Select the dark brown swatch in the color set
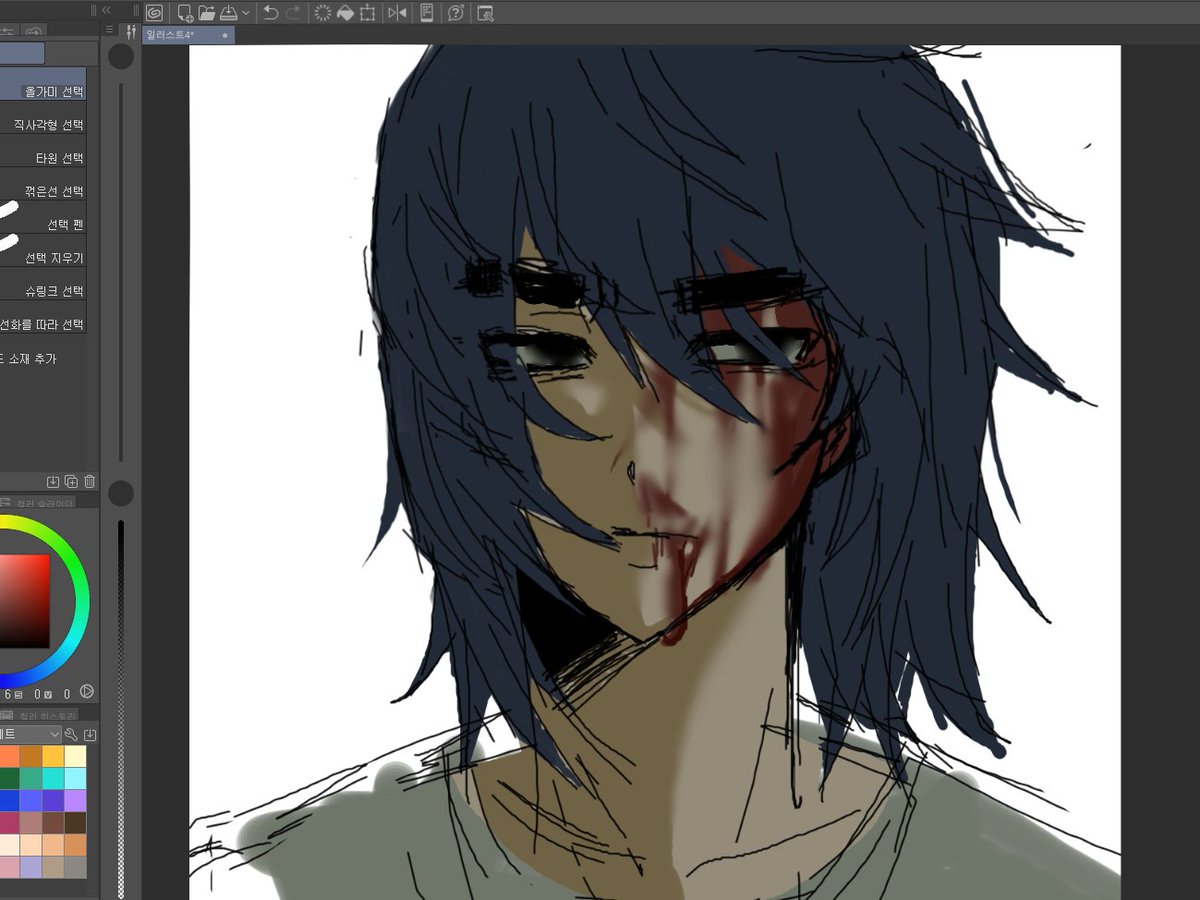Screen dimensions: 1200x900 [75, 823]
